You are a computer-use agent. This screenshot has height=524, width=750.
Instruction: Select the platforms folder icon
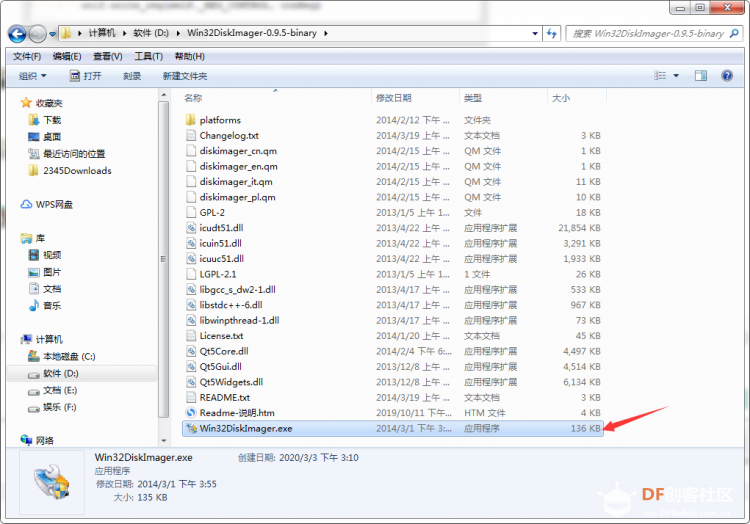191,120
